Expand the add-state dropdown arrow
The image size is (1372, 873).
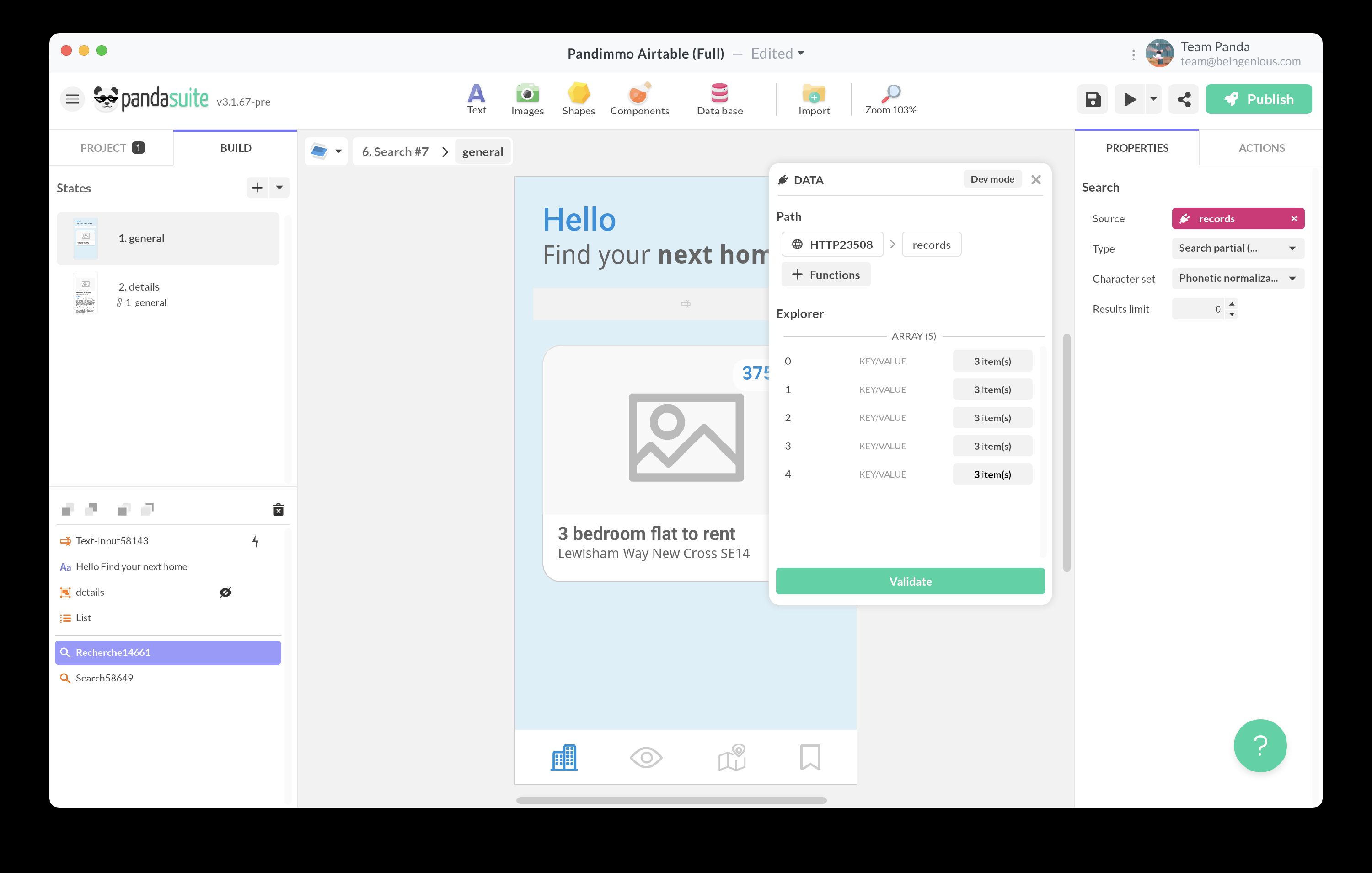279,188
